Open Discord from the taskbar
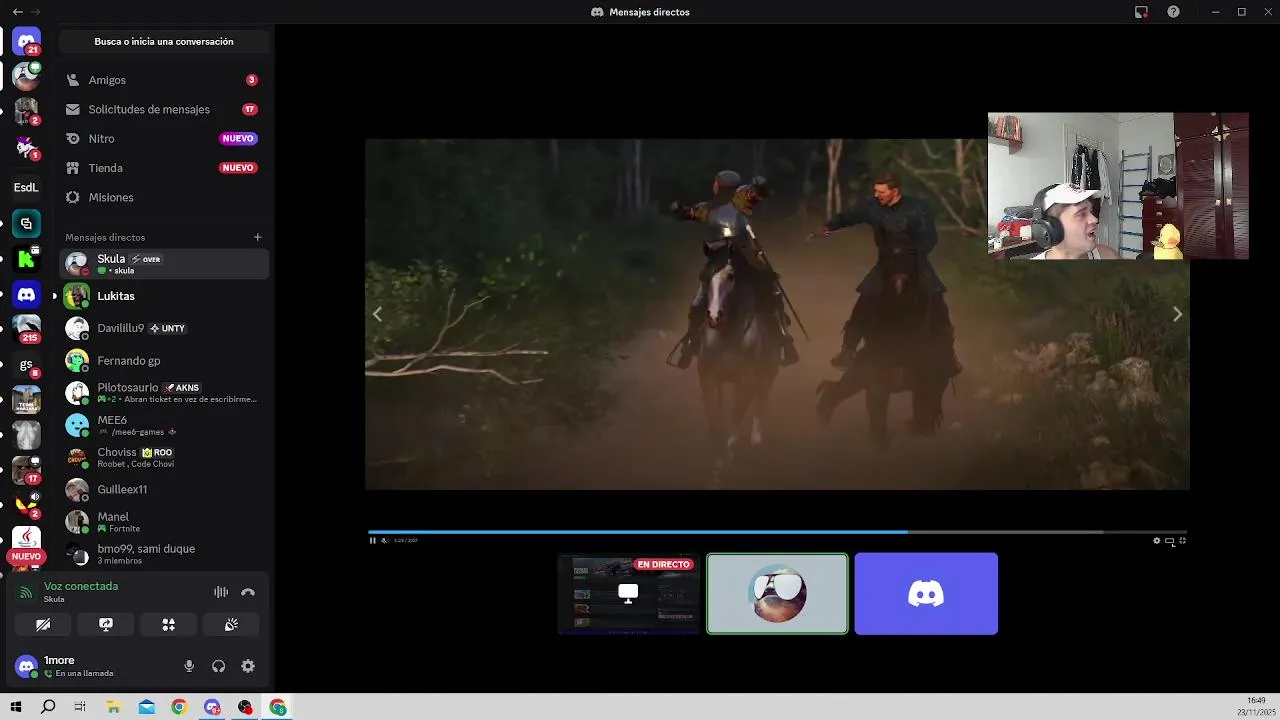The width and height of the screenshot is (1280, 720). pyautogui.click(x=212, y=707)
